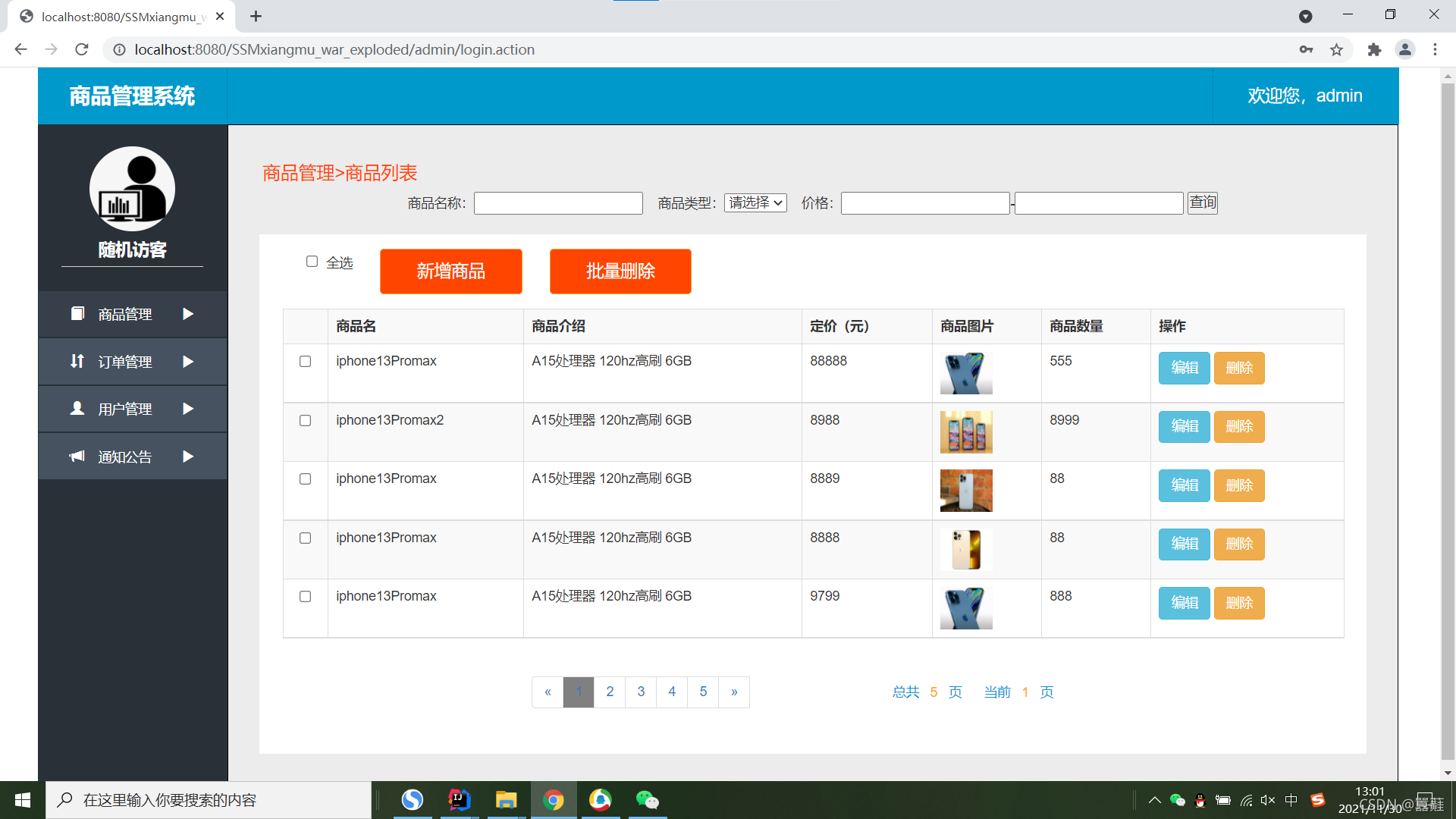Click the browser address bar URL
Viewport: 1456px width, 819px height.
(334, 49)
